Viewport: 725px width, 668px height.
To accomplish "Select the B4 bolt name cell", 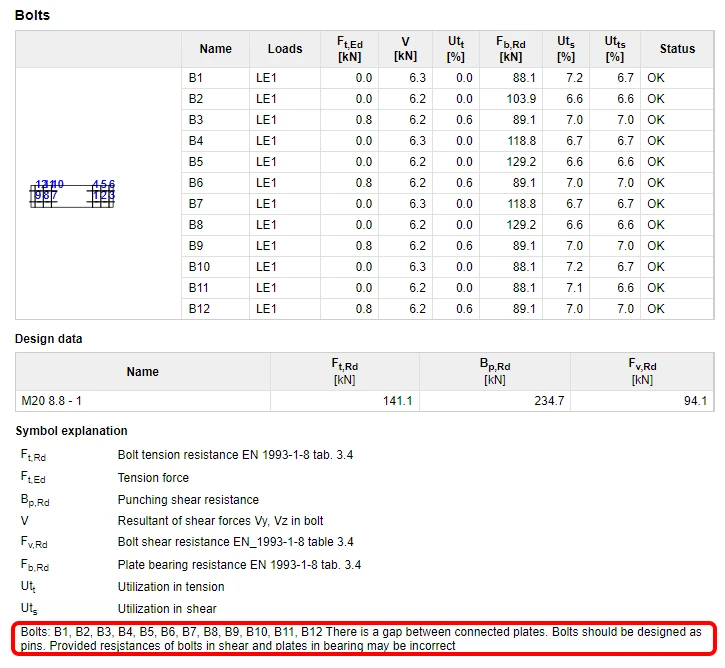I will coord(215,141).
